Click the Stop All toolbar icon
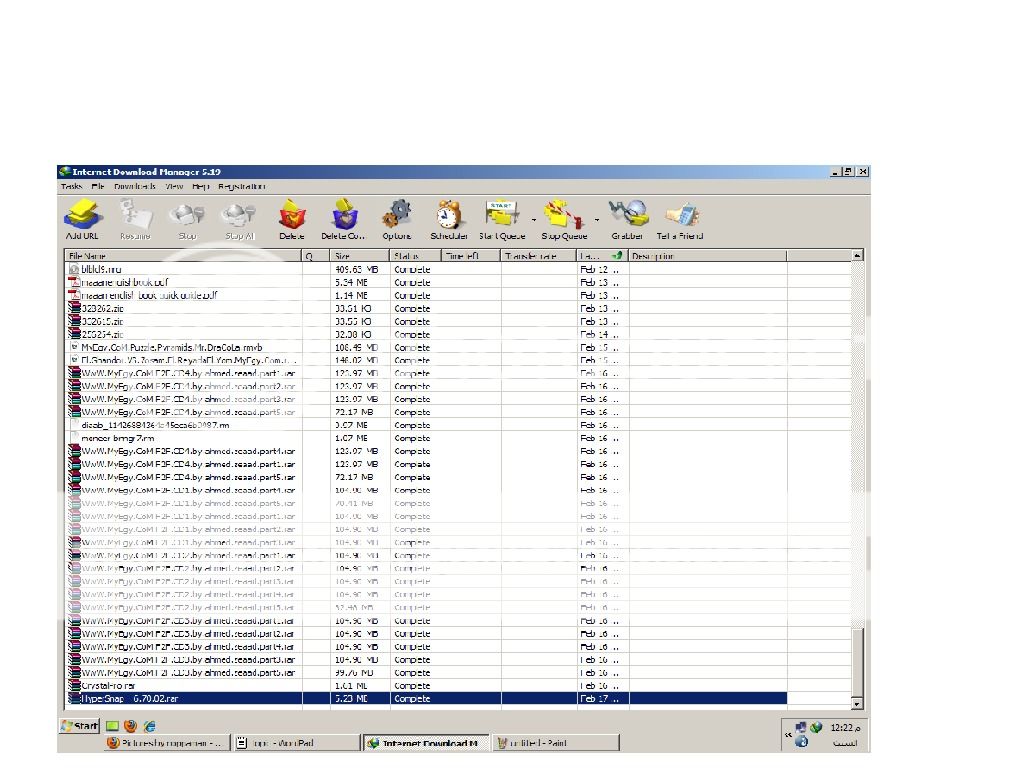The image size is (1024, 768). point(238,214)
